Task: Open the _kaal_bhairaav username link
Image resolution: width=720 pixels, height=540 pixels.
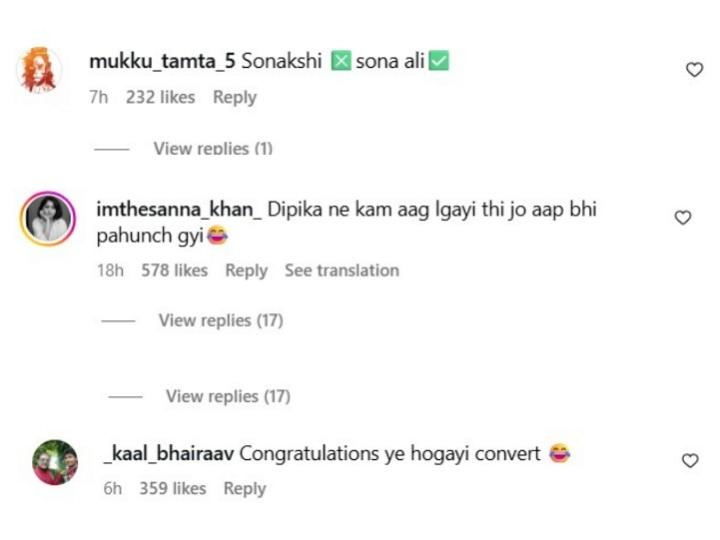Action: point(168,454)
